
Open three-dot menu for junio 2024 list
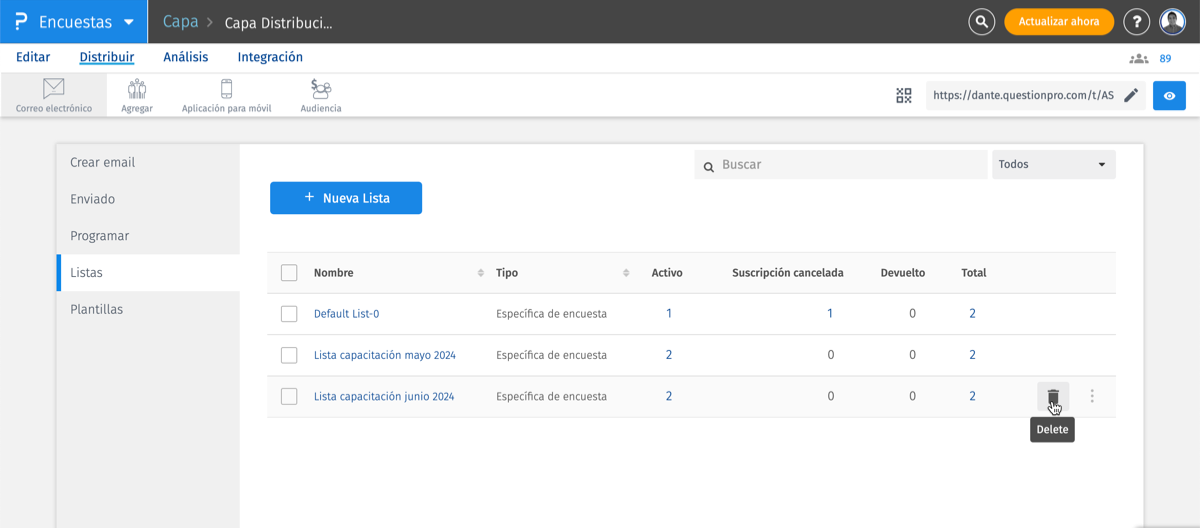1092,397
